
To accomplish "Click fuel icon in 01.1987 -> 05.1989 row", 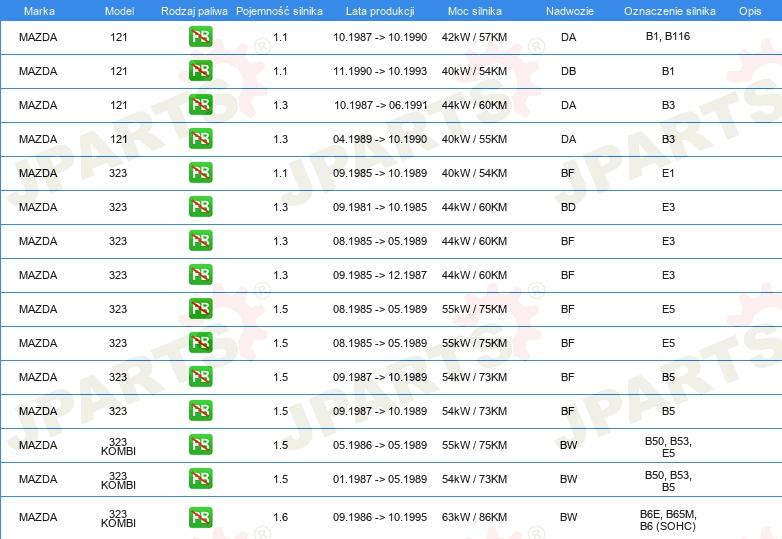I will pos(200,478).
